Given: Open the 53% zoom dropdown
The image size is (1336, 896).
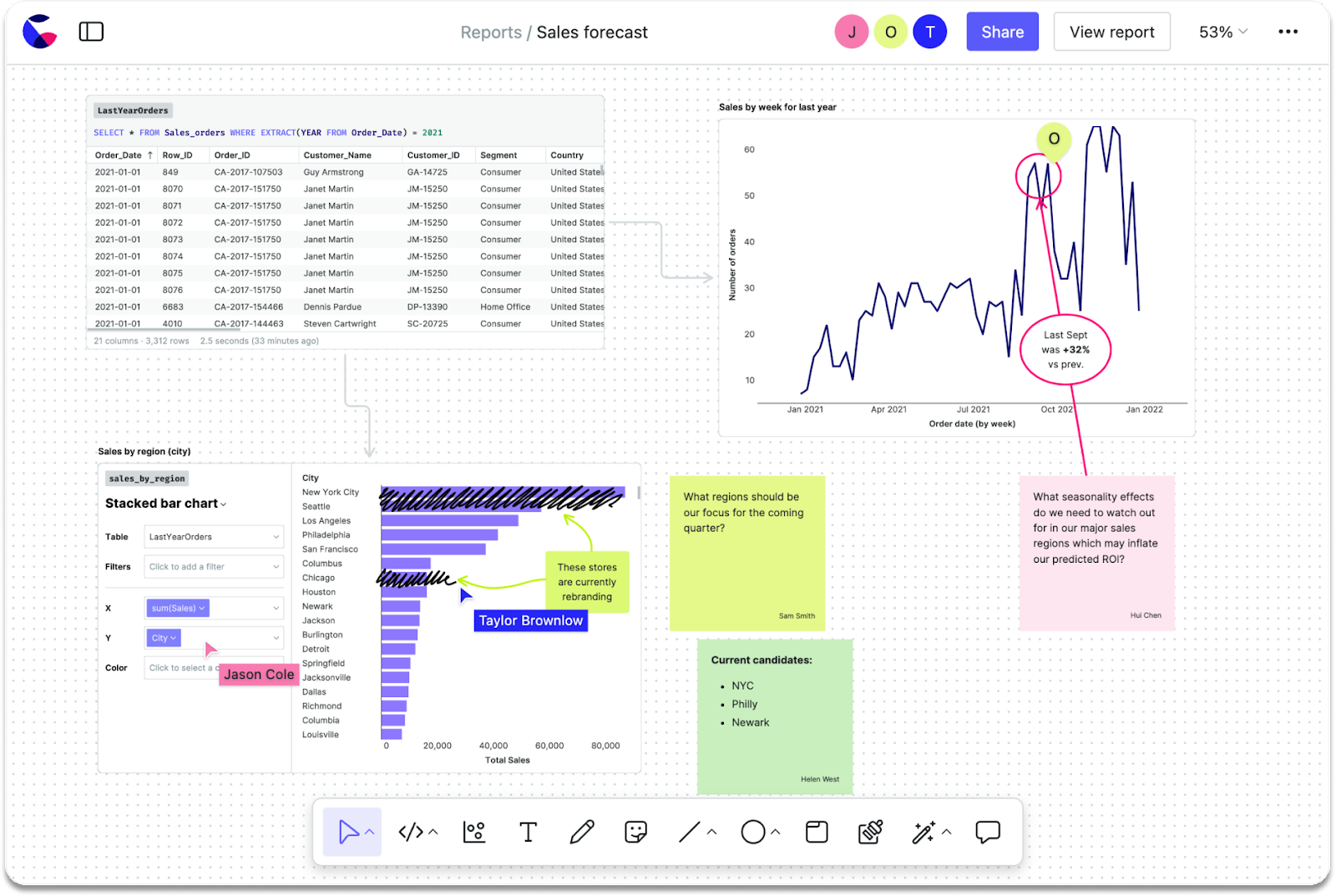Looking at the screenshot, I should (x=1223, y=32).
